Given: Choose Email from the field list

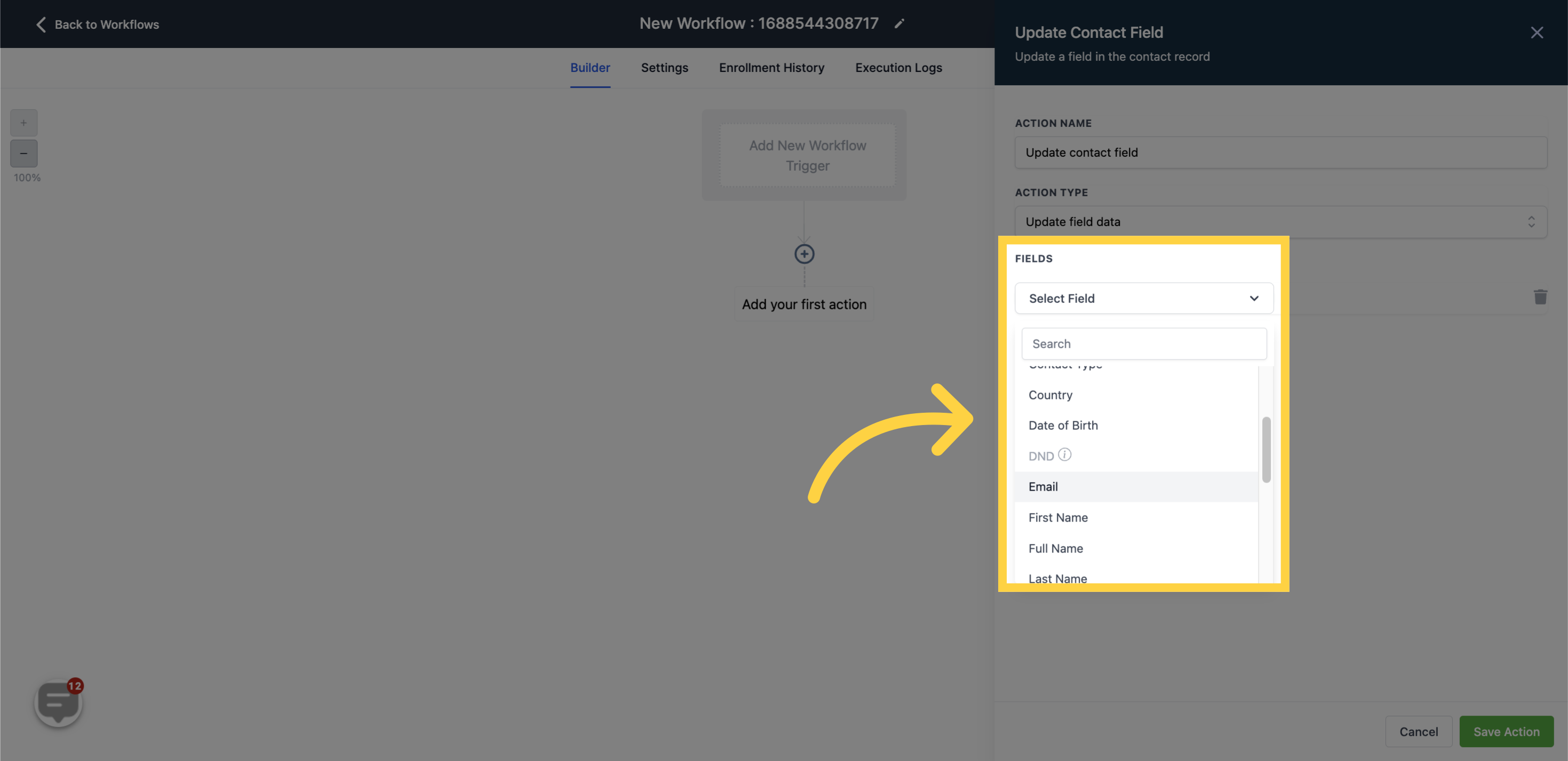Looking at the screenshot, I should tap(1136, 487).
